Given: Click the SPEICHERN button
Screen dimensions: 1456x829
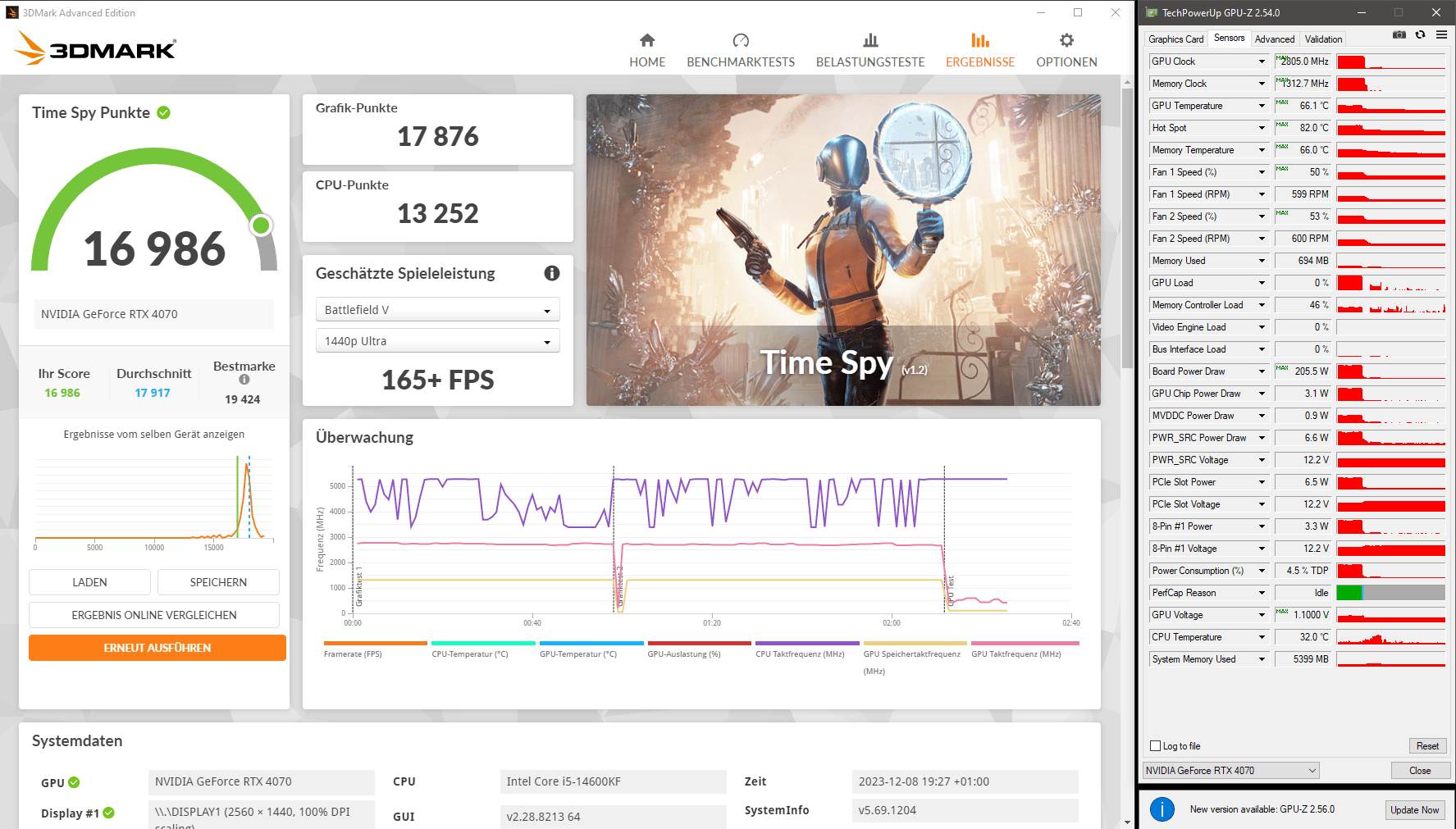Looking at the screenshot, I should pyautogui.click(x=218, y=582).
